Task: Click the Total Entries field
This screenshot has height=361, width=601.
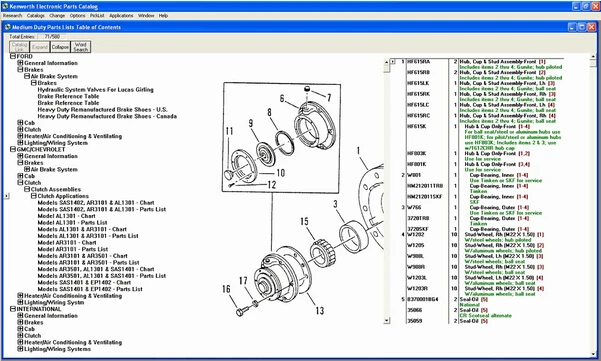Action: 51,36
